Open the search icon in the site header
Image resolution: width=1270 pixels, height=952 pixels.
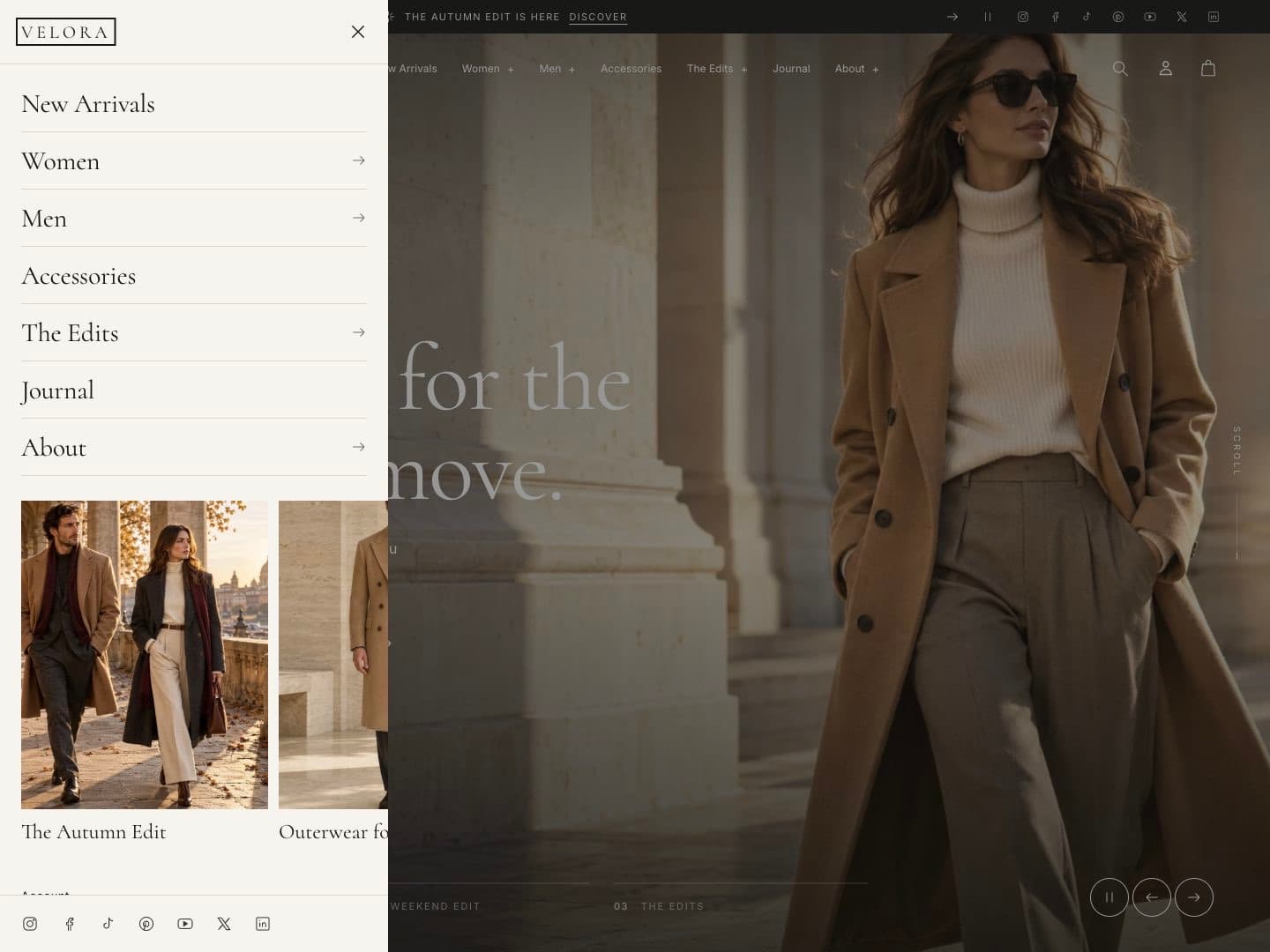click(x=1120, y=69)
